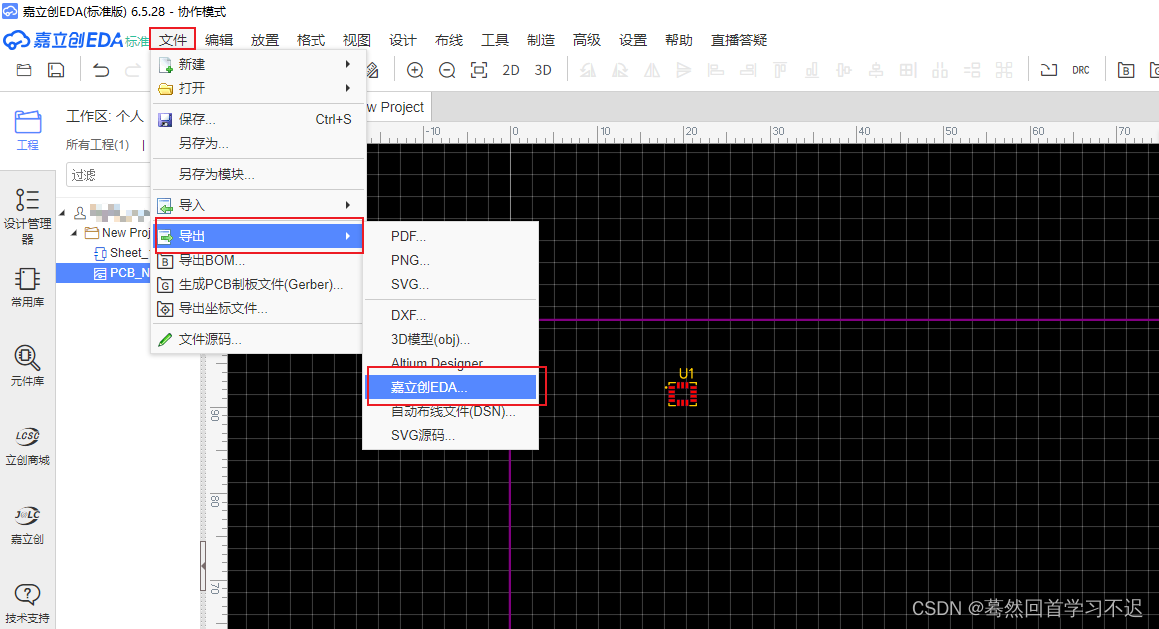Screen dimensions: 1159x629
Task: Choose 另存为模块... menu entry
Action: pos(258,174)
